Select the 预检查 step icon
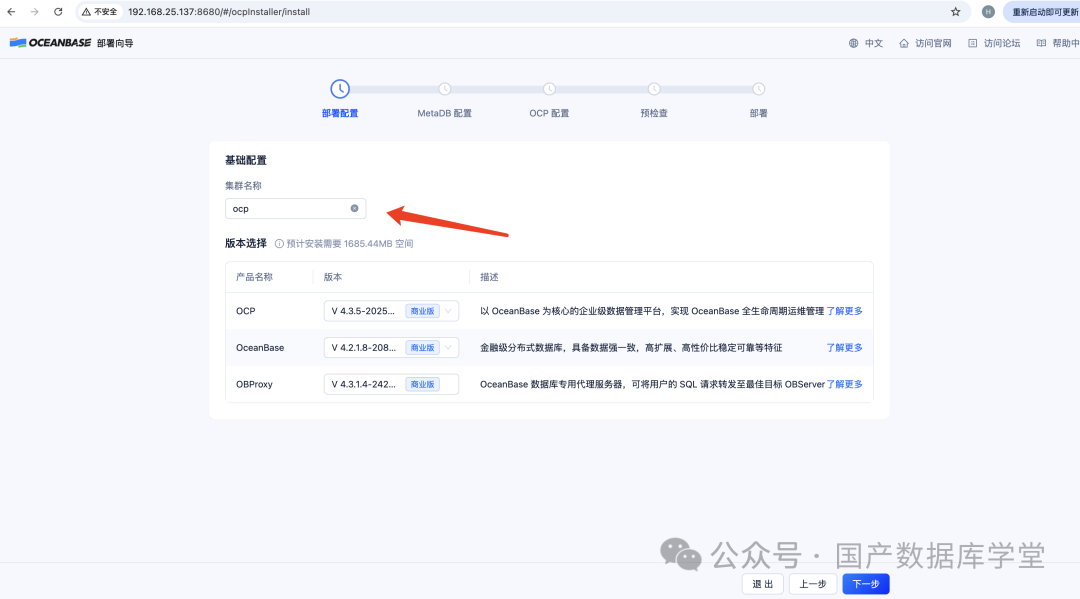The width and height of the screenshot is (1080, 599). pyautogui.click(x=654, y=89)
